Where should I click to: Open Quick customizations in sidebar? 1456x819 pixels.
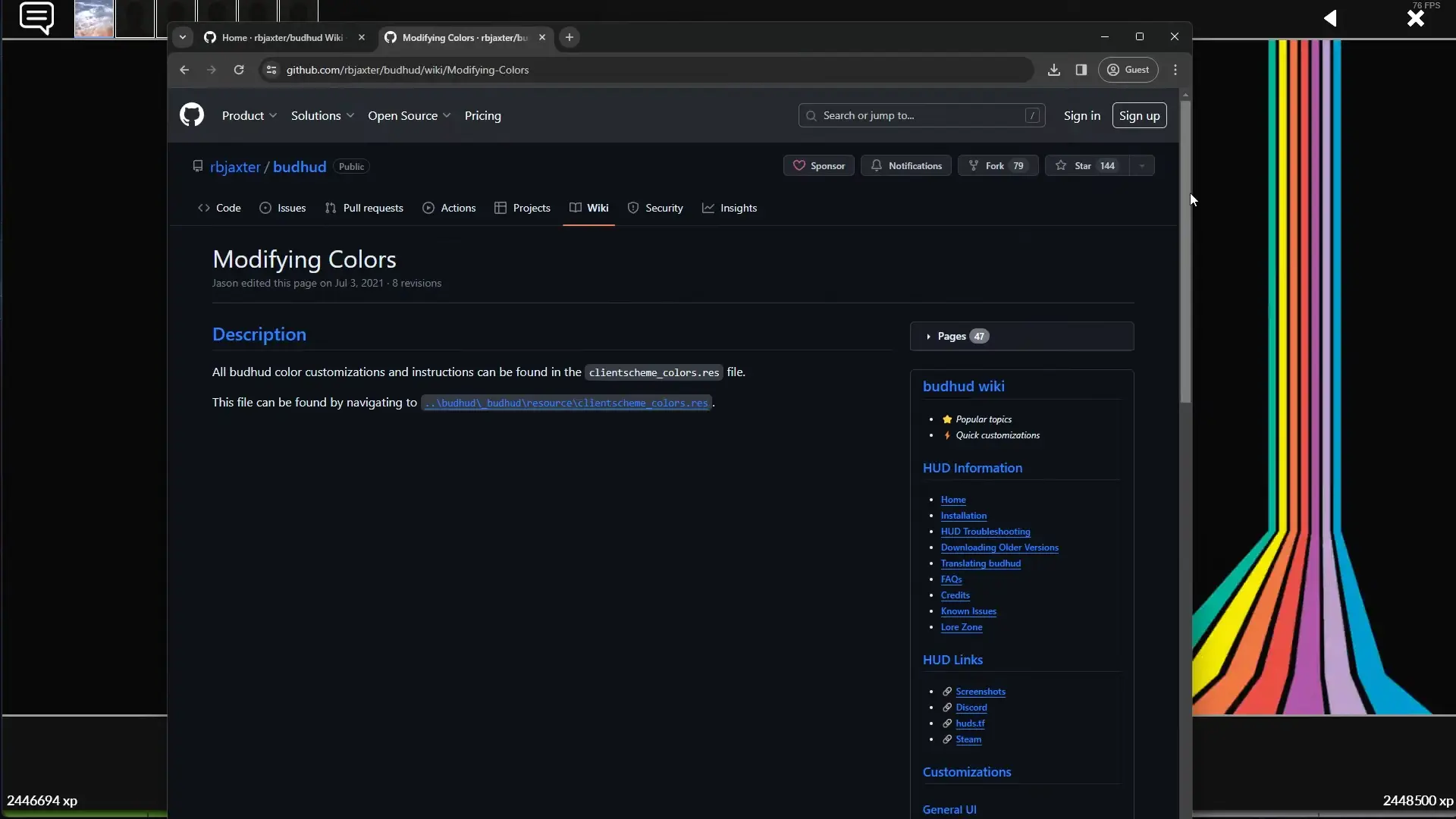(x=998, y=435)
